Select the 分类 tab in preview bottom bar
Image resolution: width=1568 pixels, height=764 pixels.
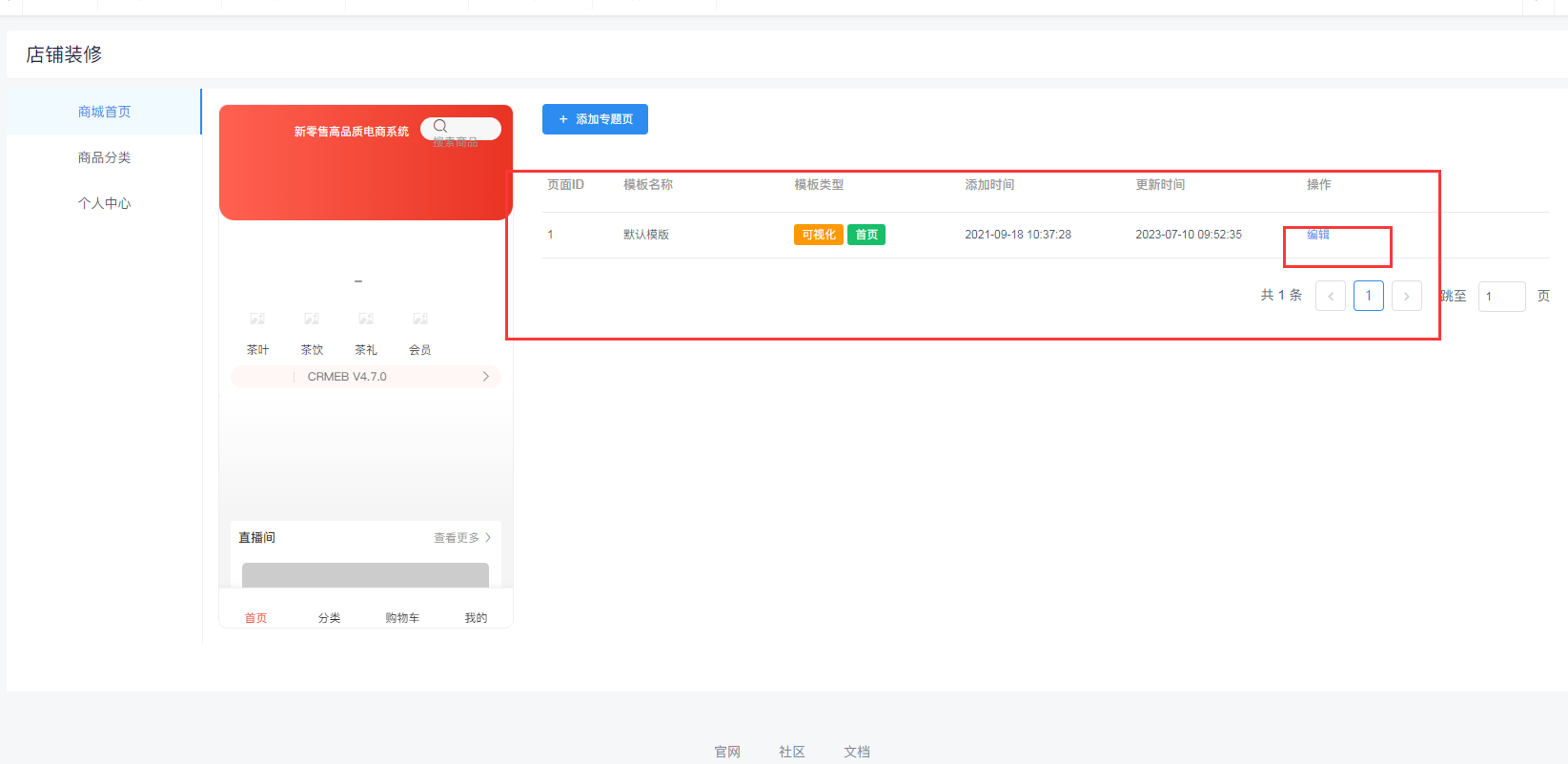(x=329, y=618)
